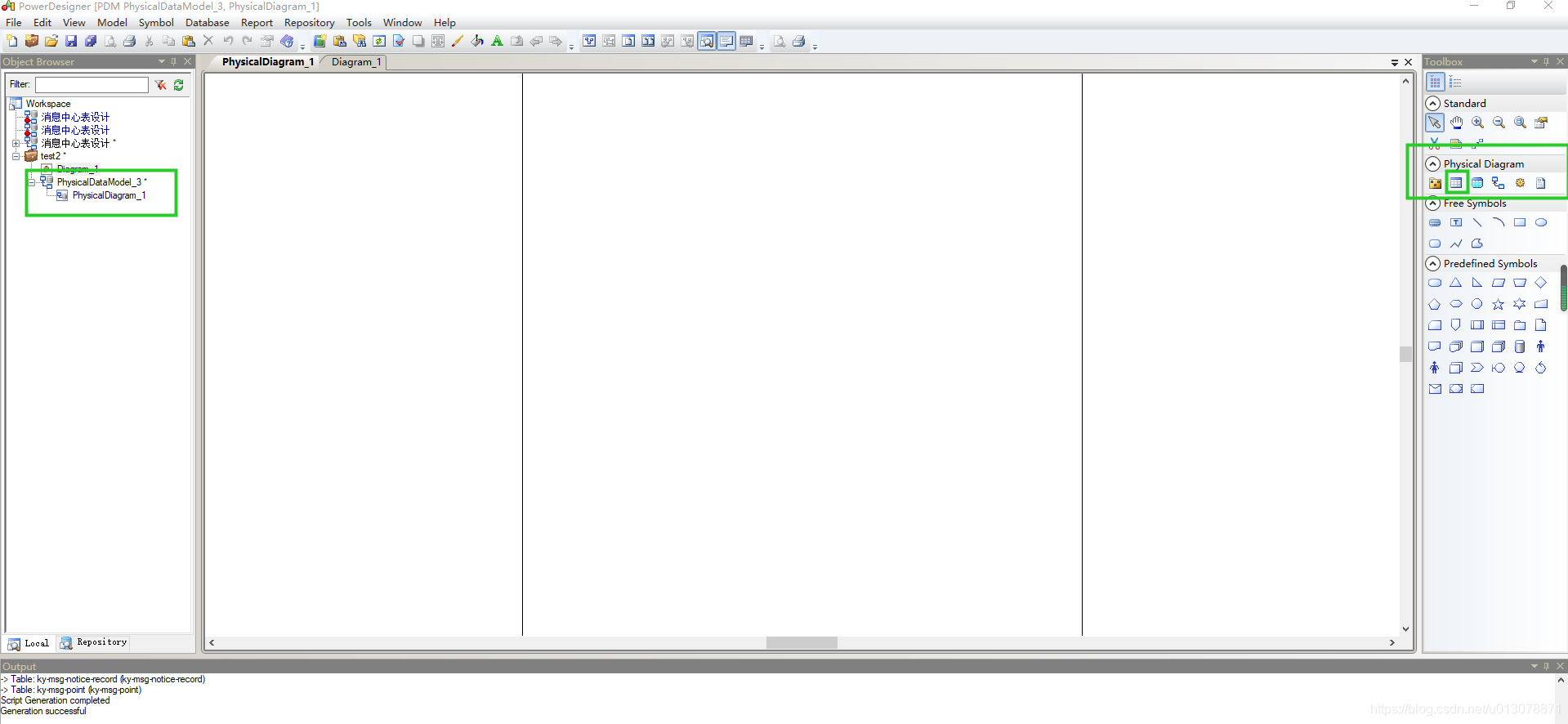Screen dimensions: 1568x724
Task: Switch to the Diagram_1 tab
Action: point(356,62)
